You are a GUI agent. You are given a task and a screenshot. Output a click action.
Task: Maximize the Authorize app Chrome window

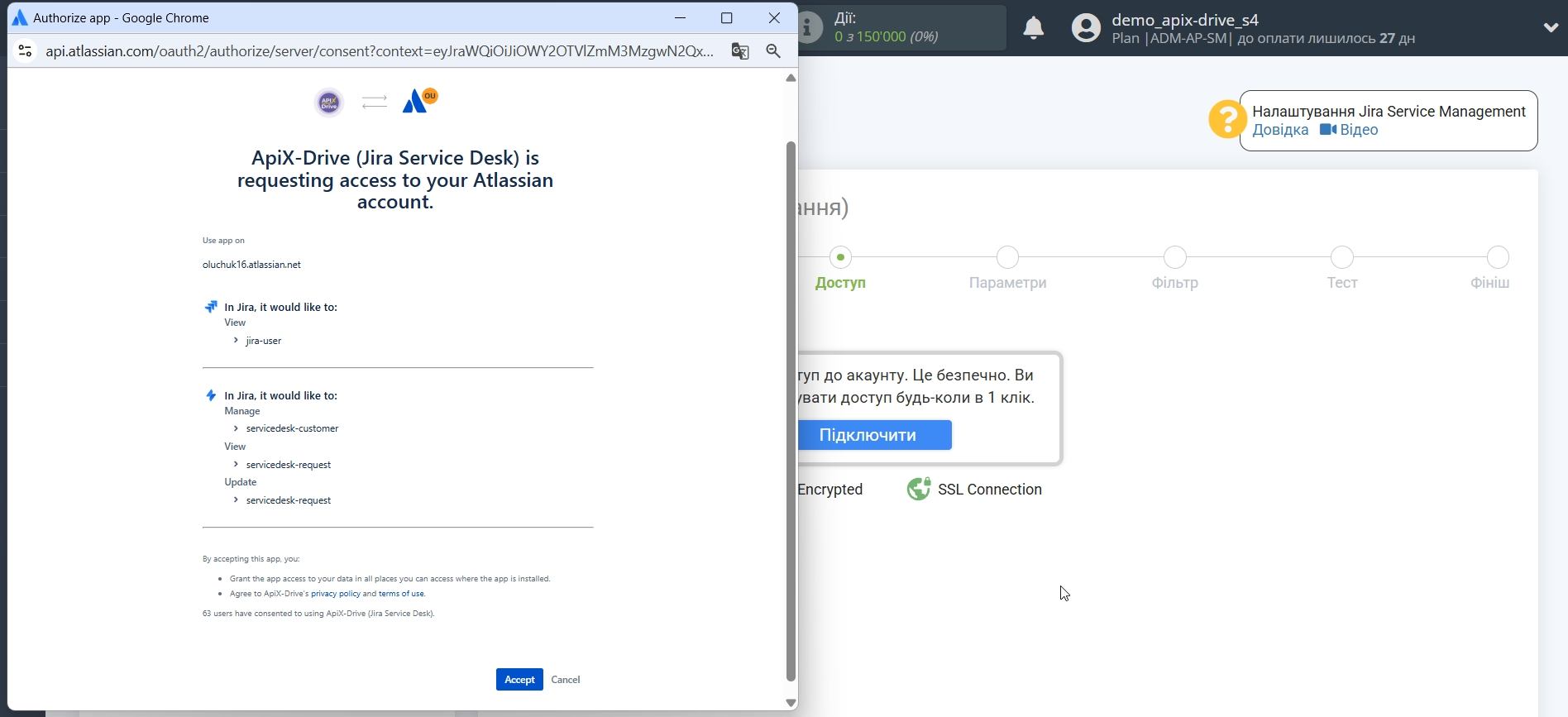tap(727, 18)
